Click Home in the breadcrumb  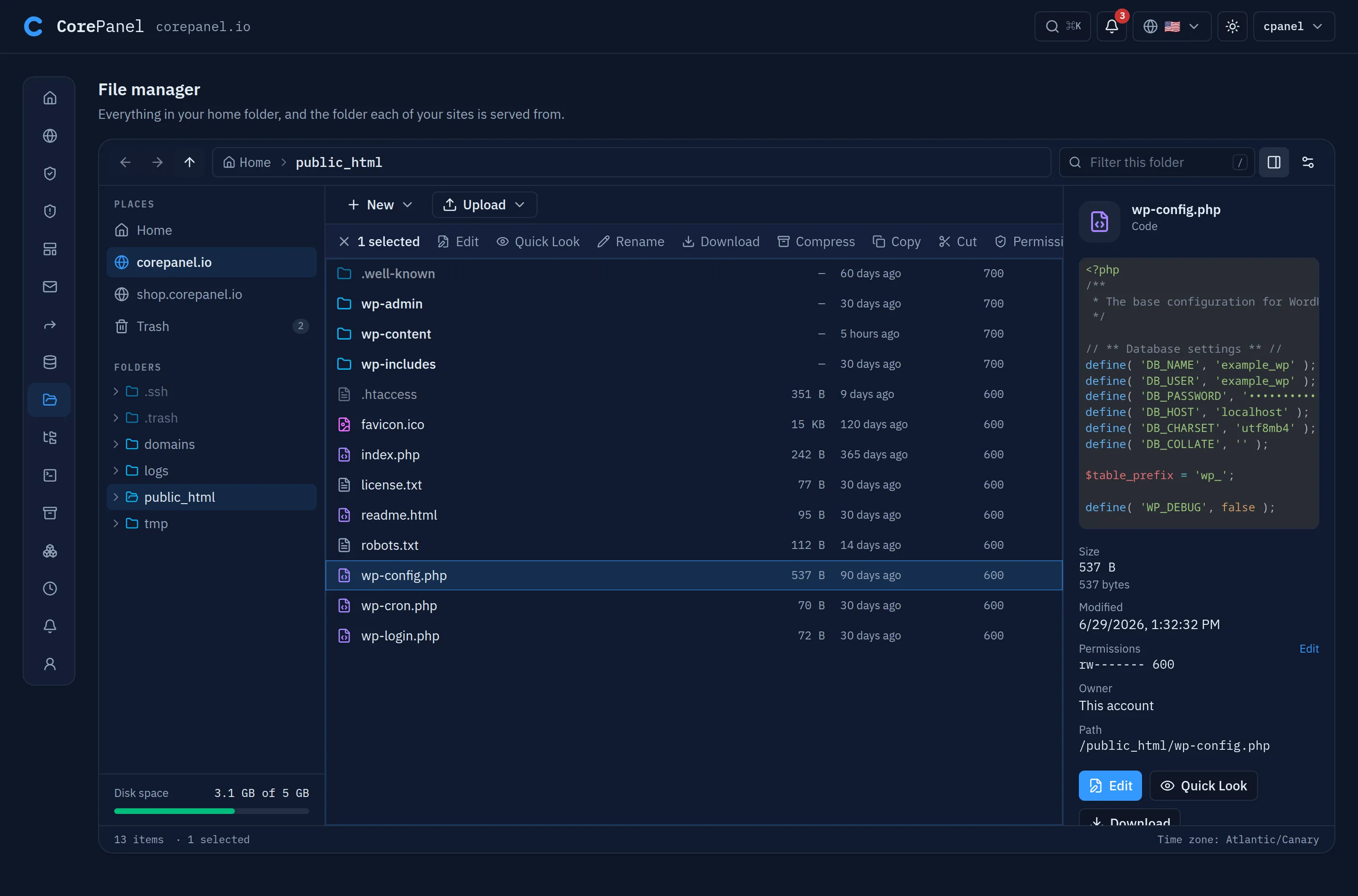(x=247, y=162)
